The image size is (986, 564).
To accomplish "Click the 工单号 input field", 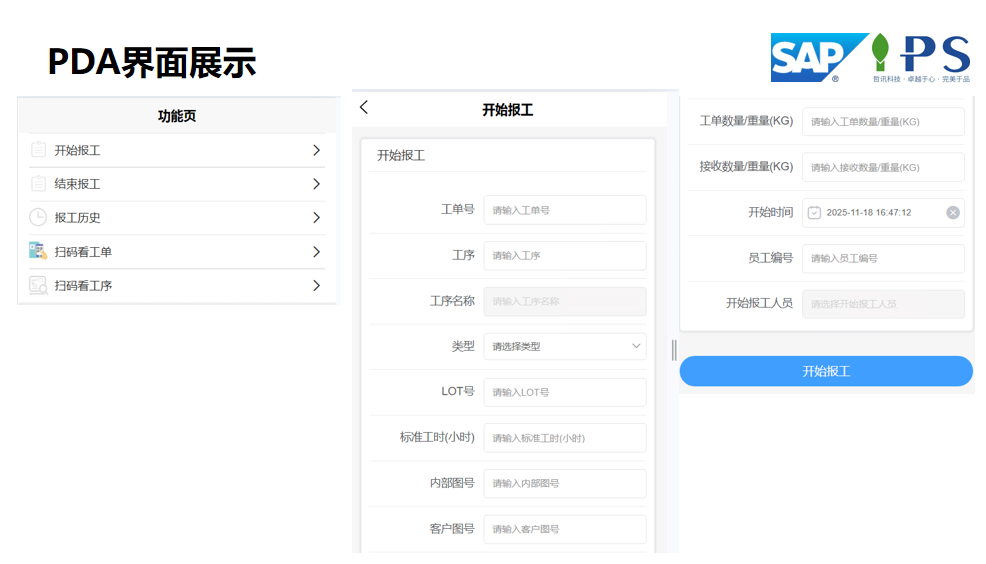I will [x=565, y=210].
